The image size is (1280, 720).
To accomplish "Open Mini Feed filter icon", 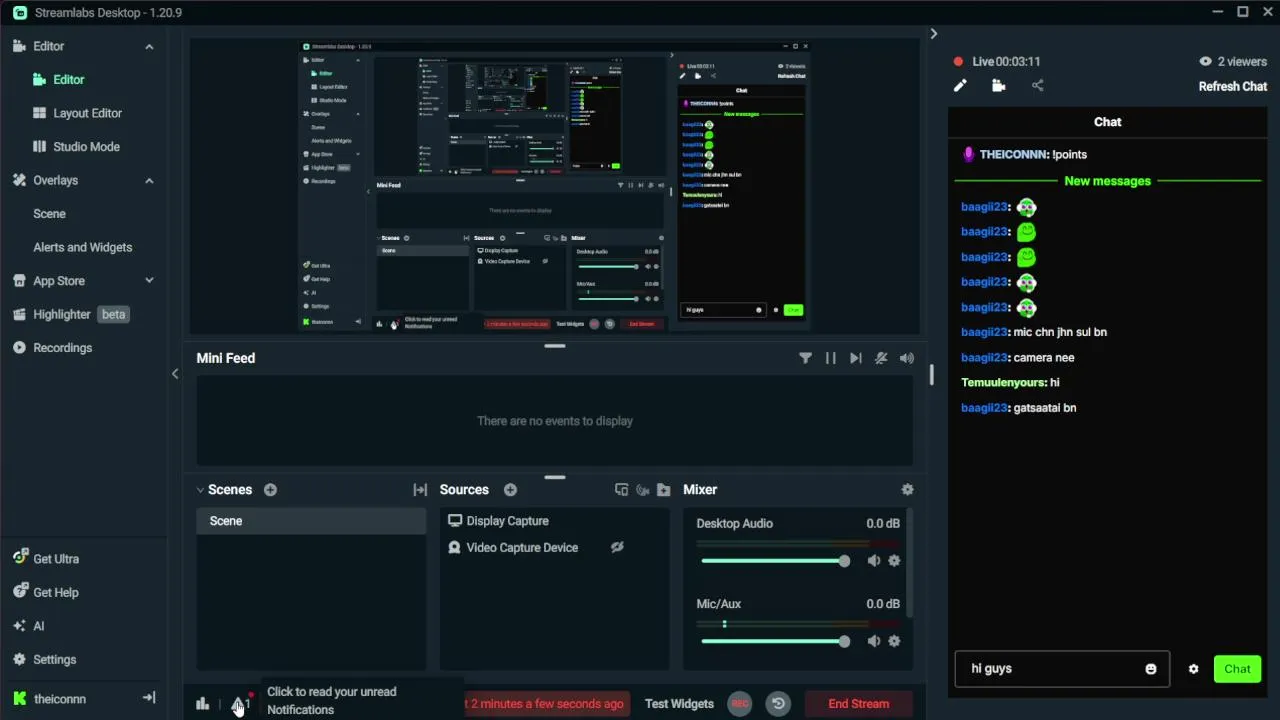I will point(805,358).
